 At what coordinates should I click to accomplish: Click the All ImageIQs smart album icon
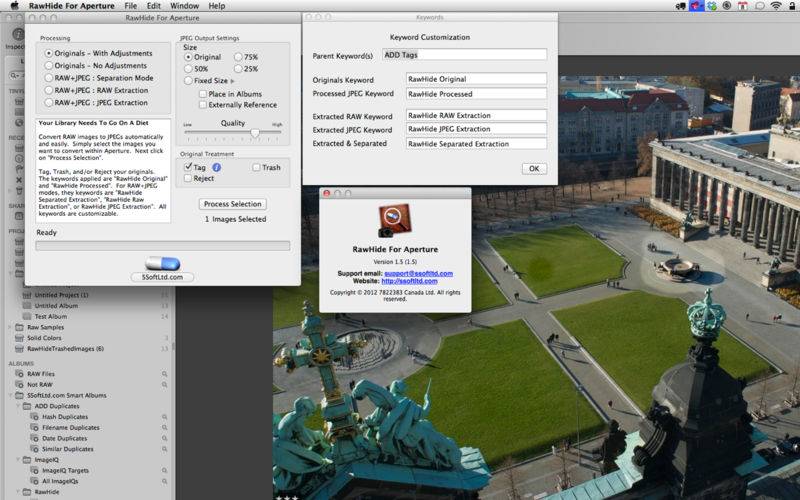click(x=35, y=481)
